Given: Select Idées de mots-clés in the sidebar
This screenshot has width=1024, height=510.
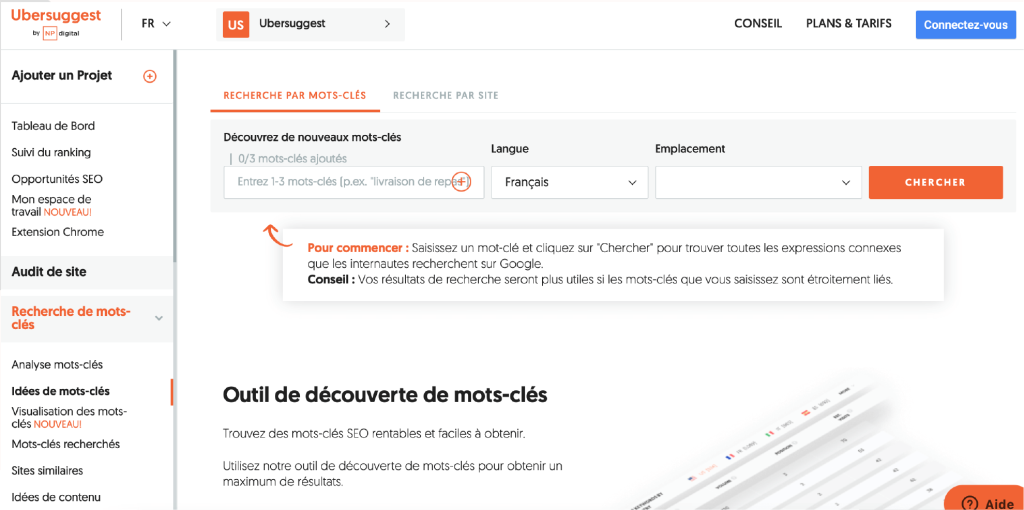Looking at the screenshot, I should pos(61,392).
